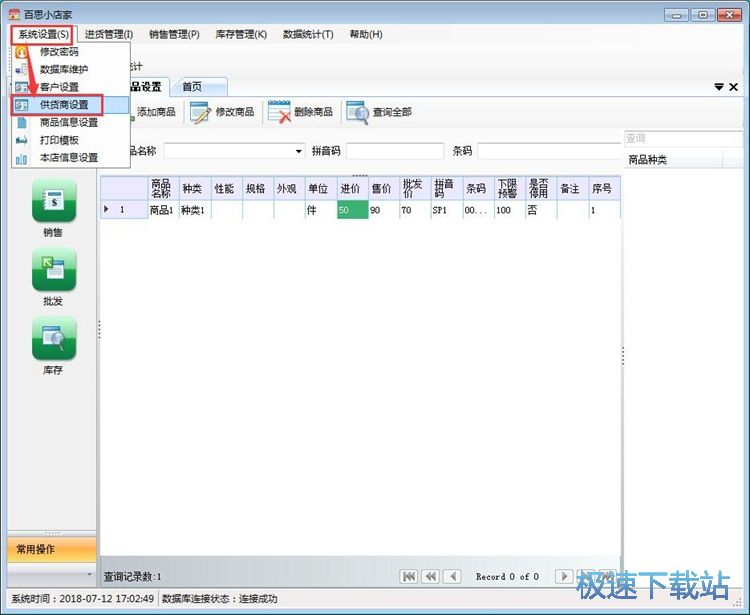
Task: Sort by 种类 column header
Action: click(x=195, y=188)
